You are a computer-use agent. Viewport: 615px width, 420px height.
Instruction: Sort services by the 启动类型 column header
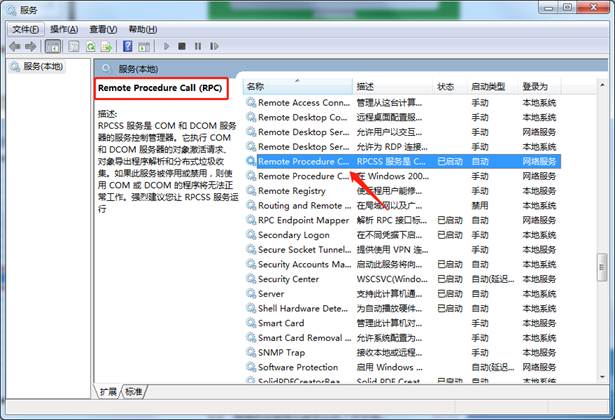[488, 87]
